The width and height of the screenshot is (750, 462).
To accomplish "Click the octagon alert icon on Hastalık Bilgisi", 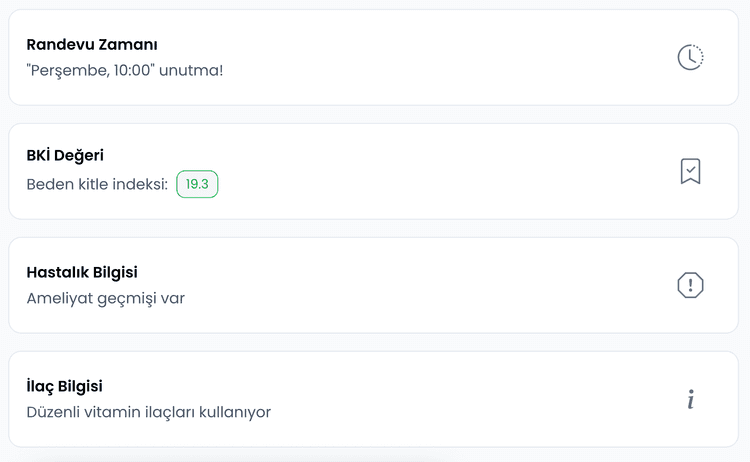I will [x=690, y=285].
